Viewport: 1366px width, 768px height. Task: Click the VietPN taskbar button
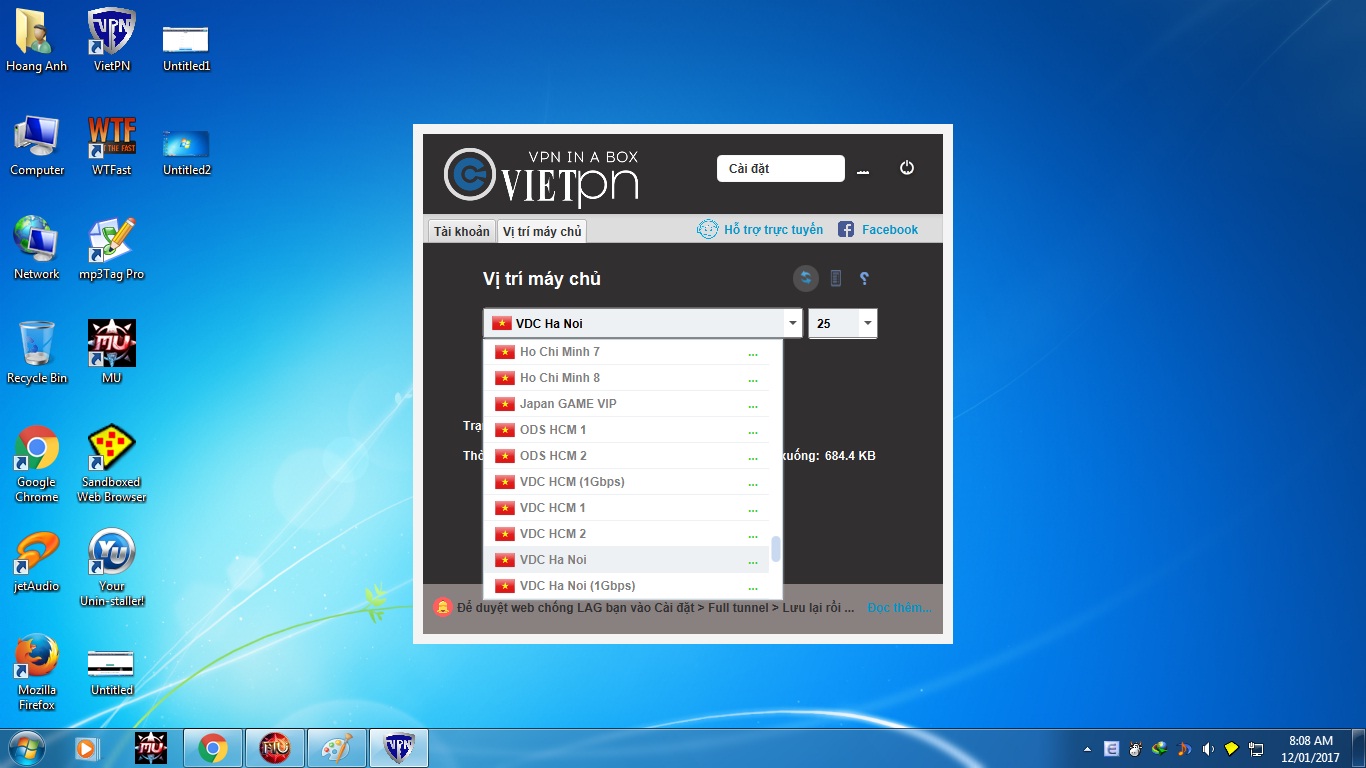(x=399, y=747)
